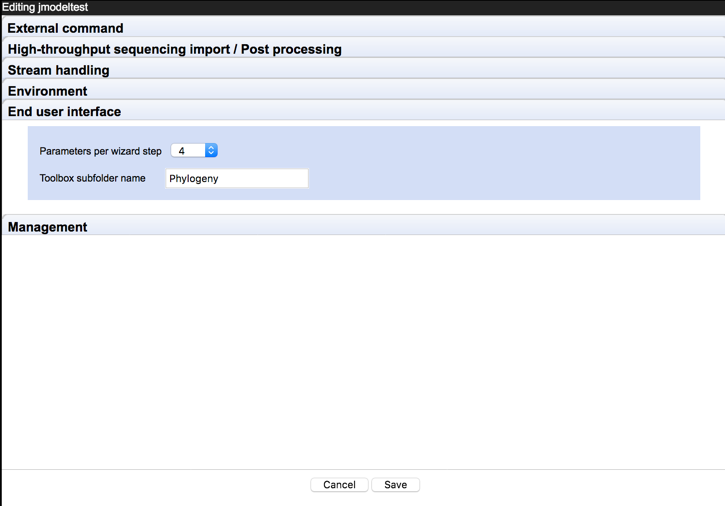This screenshot has width=725, height=506.
Task: Click the Cancel button
Action: 339,485
